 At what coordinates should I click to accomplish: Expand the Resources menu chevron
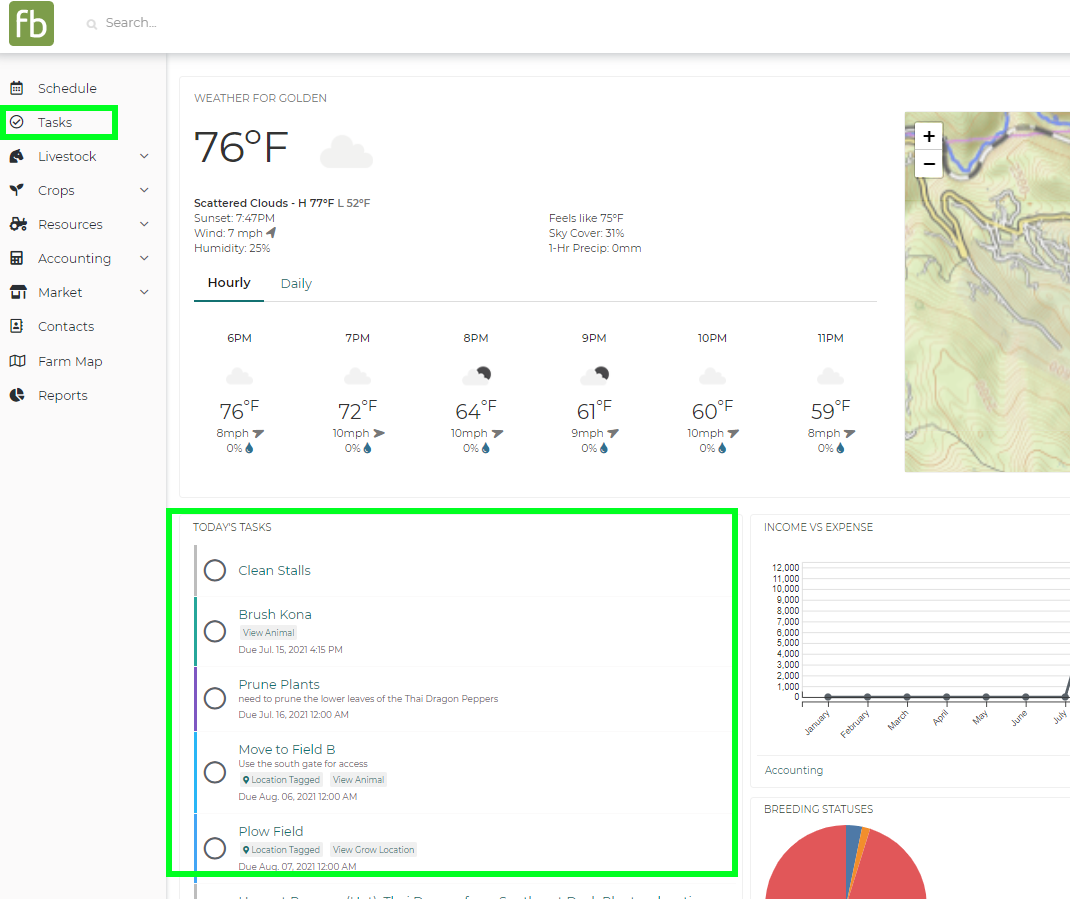[x=144, y=224]
